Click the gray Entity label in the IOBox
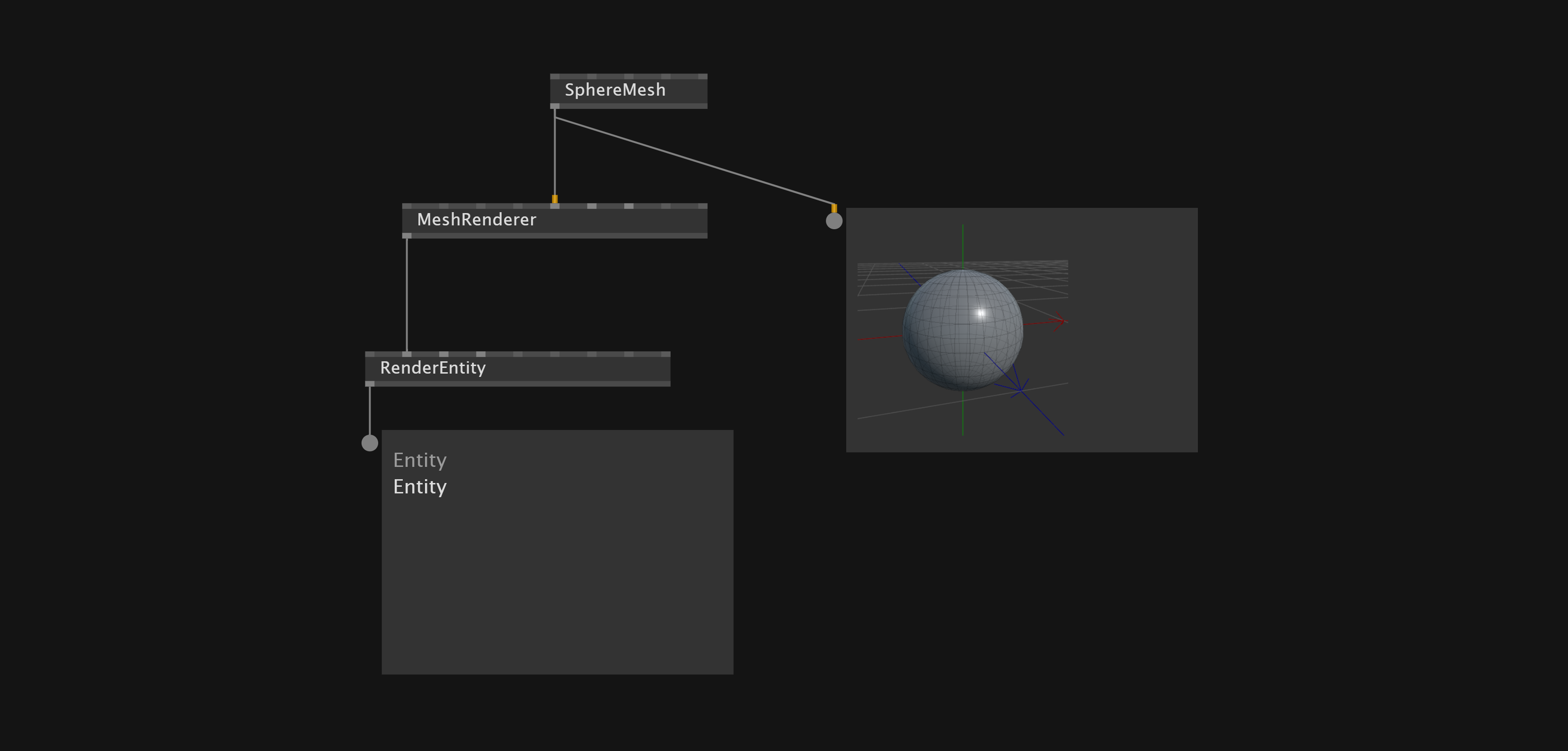Viewport: 1568px width, 751px height. (419, 460)
